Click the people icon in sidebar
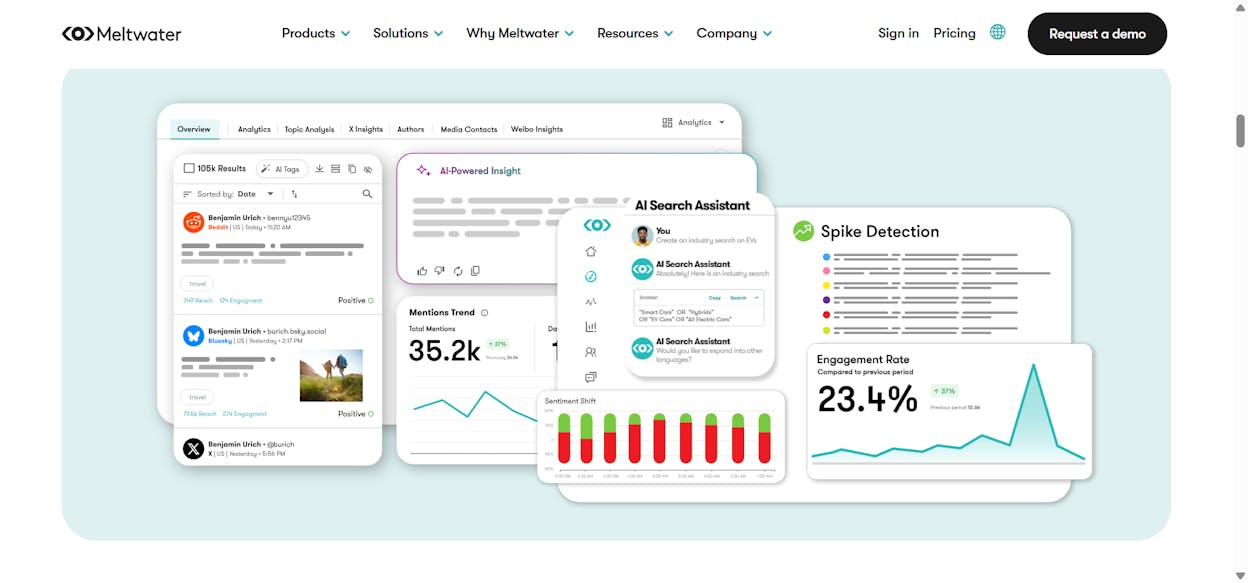Image resolution: width=1248 pixels, height=583 pixels. click(x=591, y=352)
